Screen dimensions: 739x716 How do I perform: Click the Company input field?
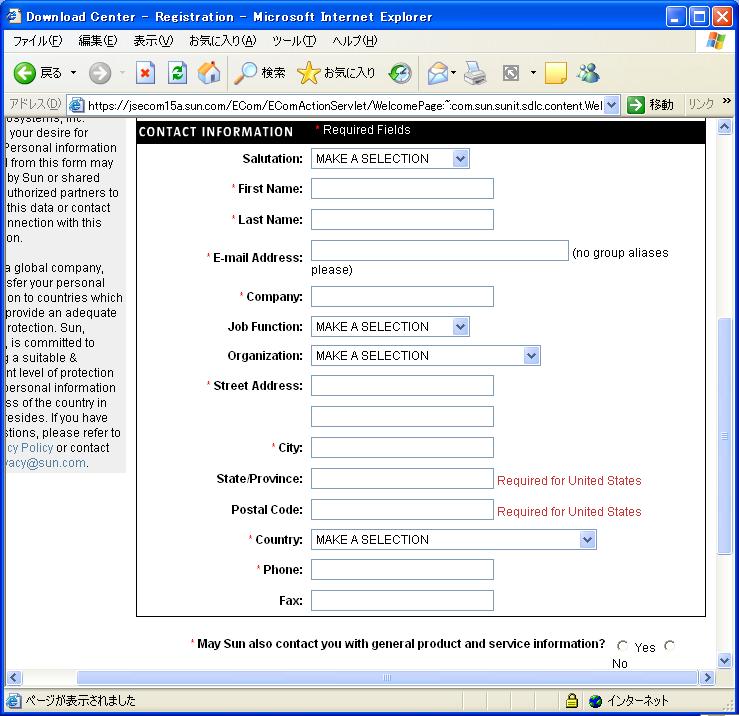click(x=402, y=296)
